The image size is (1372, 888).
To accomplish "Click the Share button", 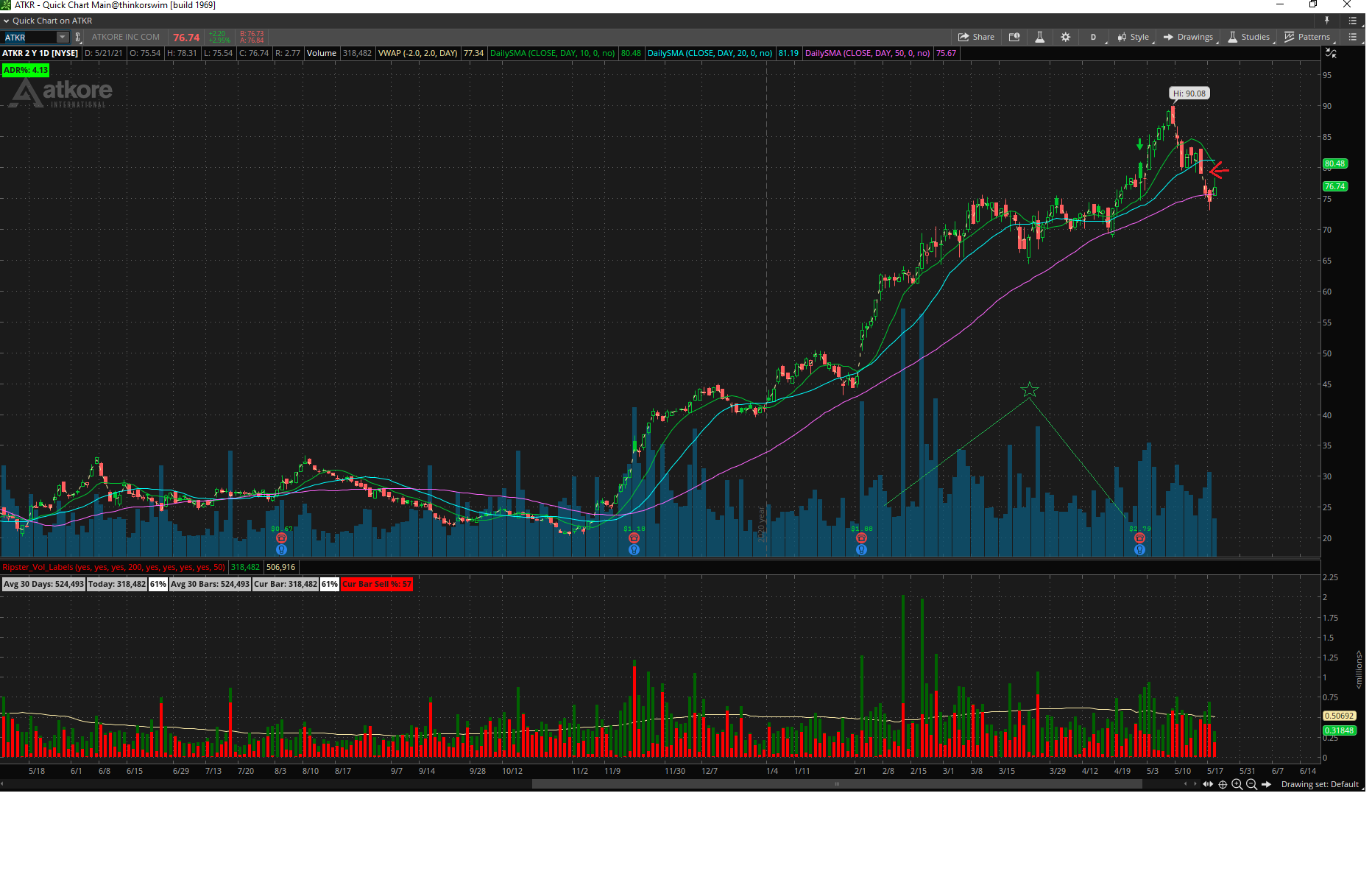I will [976, 37].
